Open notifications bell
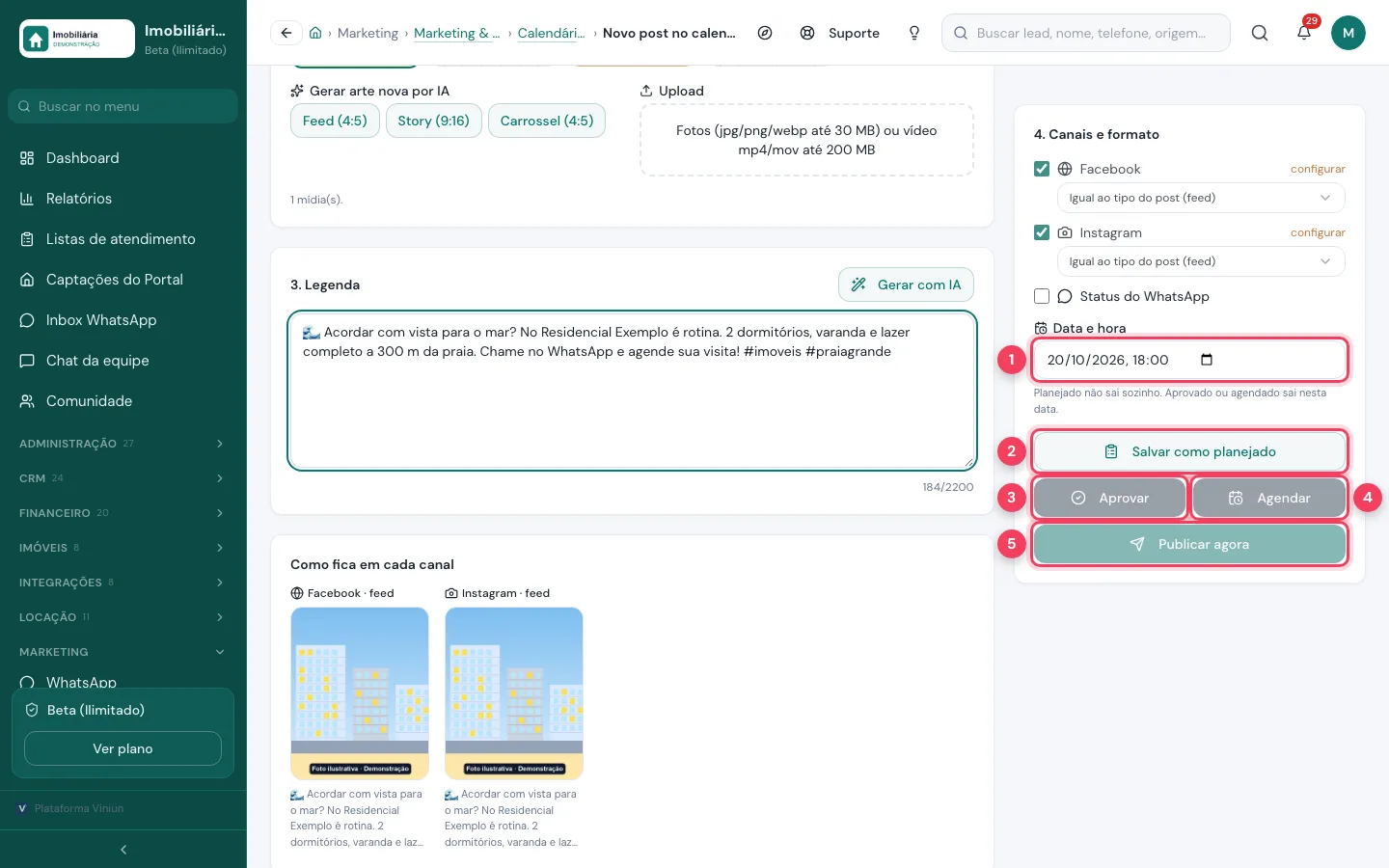Viewport: 1389px width, 868px height. point(1304,33)
